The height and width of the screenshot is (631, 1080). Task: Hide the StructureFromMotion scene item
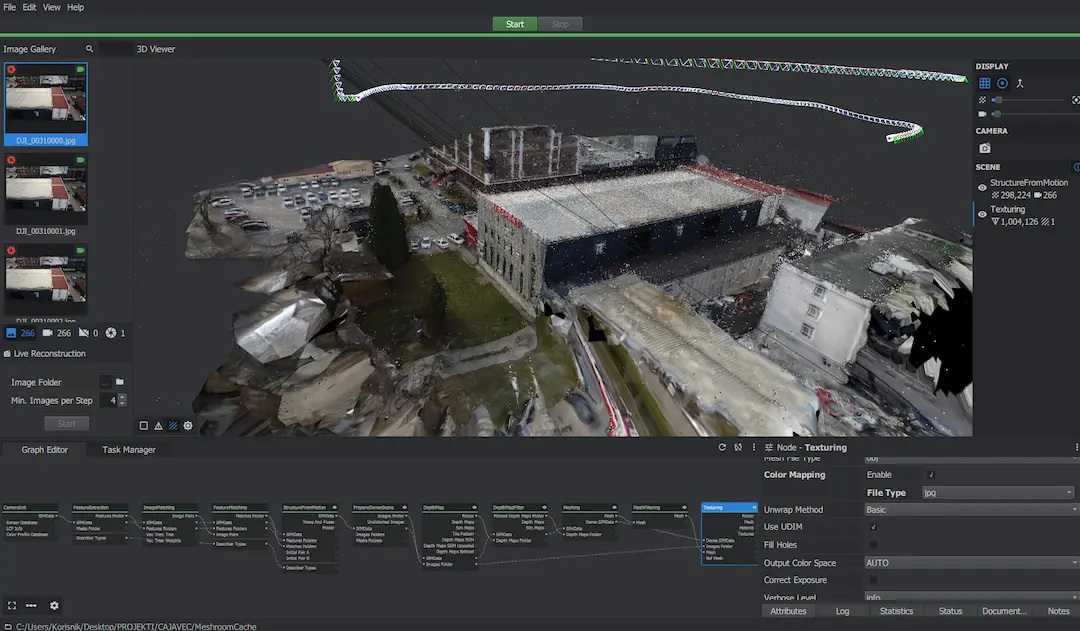click(982, 187)
